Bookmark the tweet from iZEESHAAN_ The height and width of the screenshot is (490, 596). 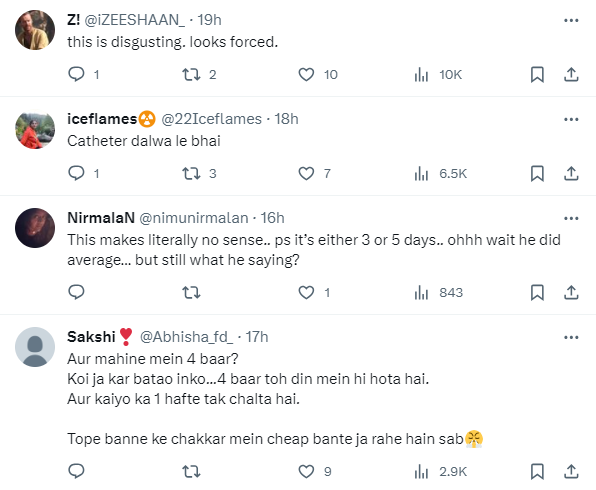click(537, 75)
